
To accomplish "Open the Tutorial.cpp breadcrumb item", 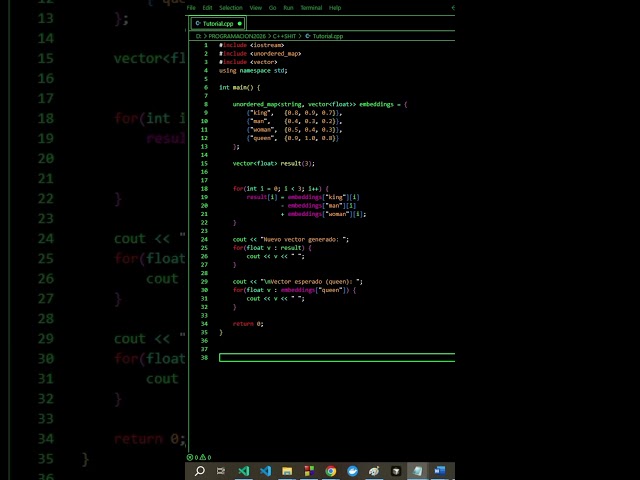I will pos(328,36).
